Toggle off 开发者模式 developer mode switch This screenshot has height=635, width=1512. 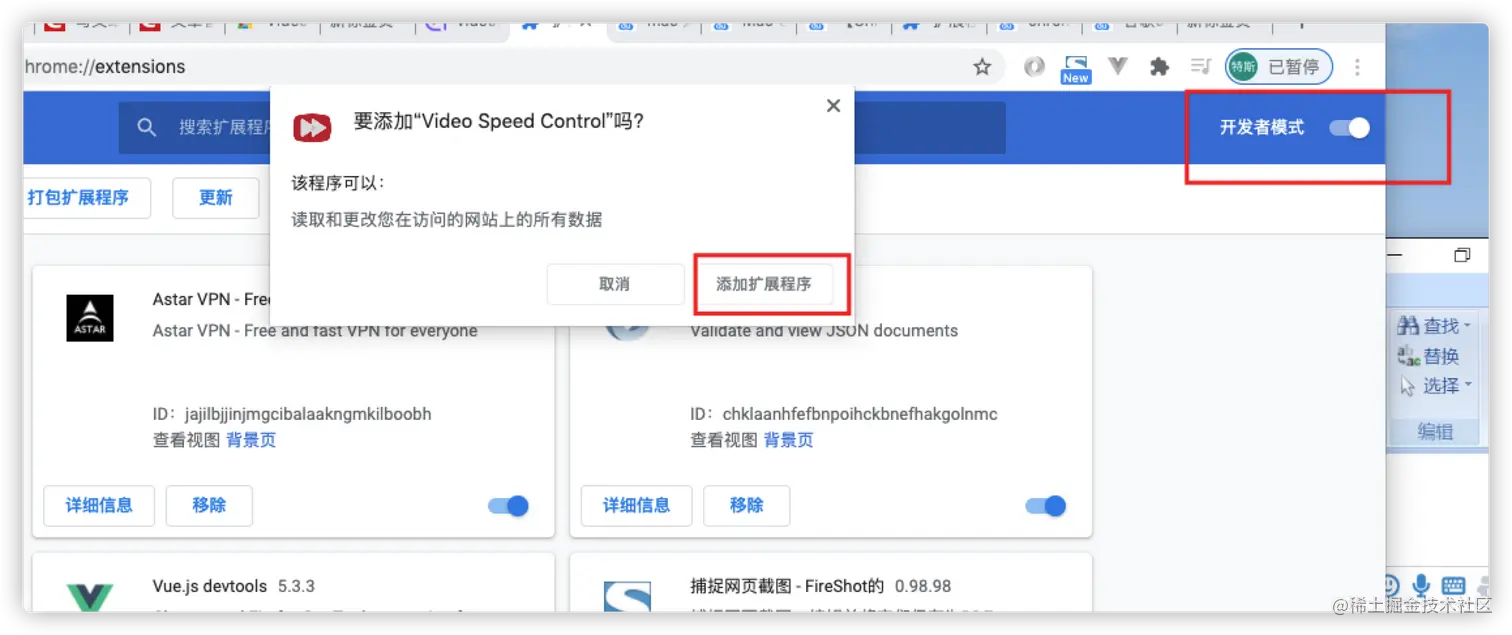(x=1350, y=127)
